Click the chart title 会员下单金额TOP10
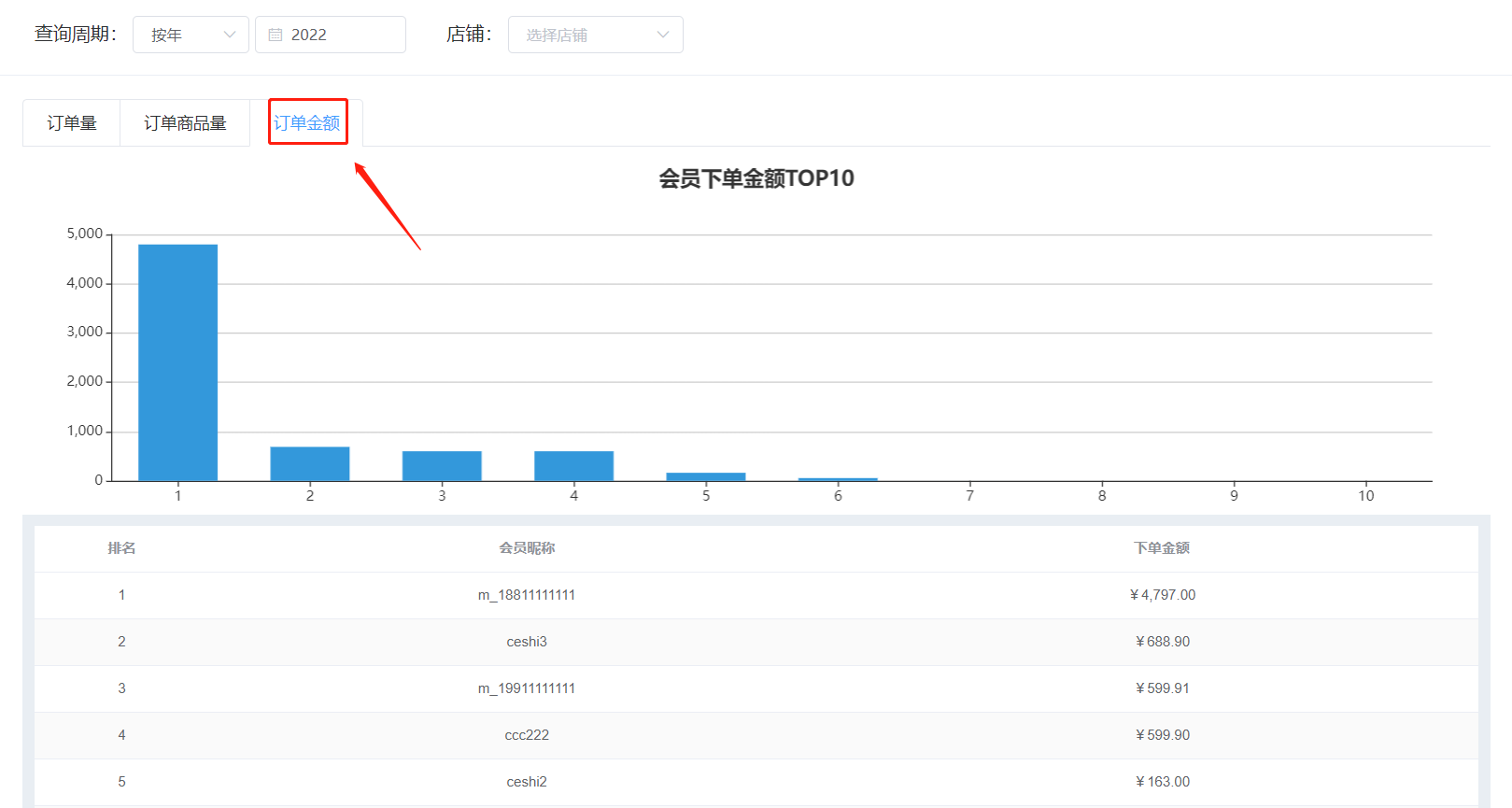The width and height of the screenshot is (1512, 808). [756, 178]
